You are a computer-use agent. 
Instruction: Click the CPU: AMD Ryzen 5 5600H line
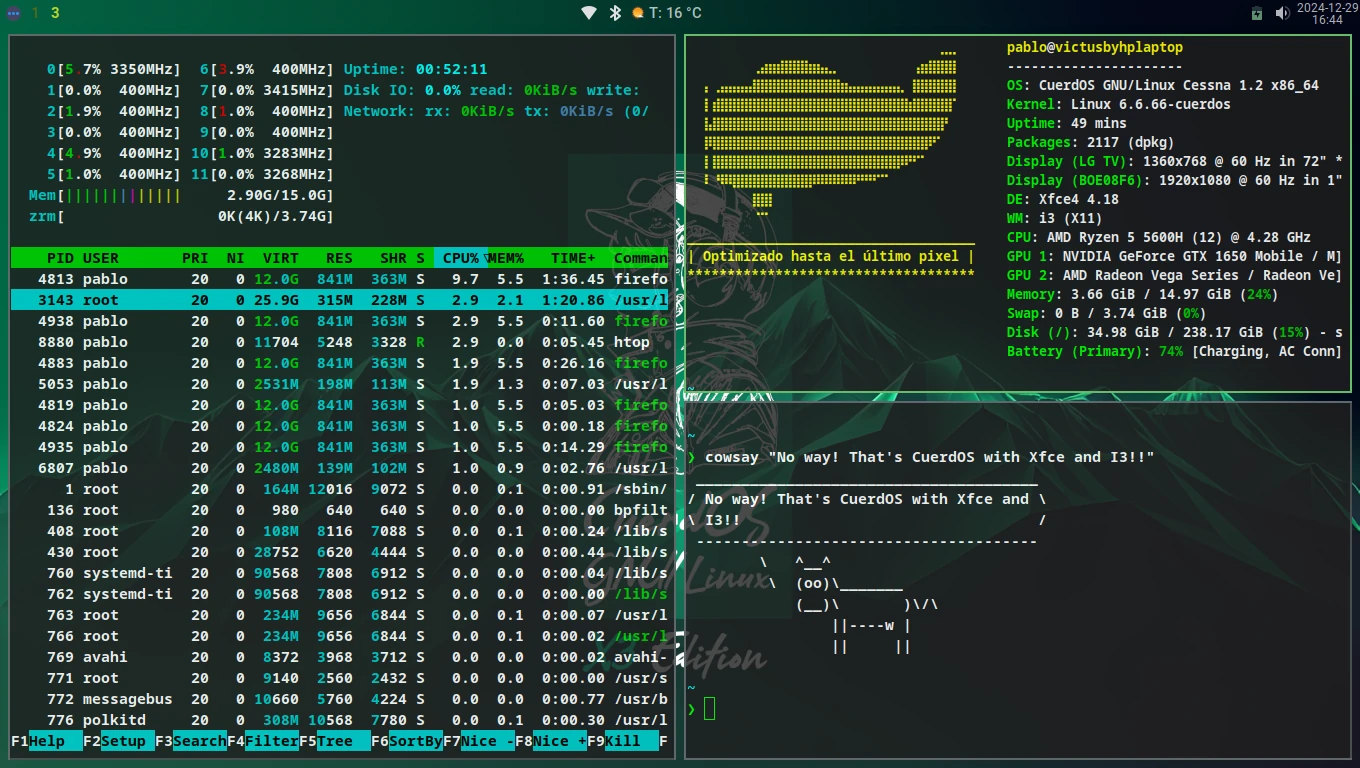(1159, 237)
